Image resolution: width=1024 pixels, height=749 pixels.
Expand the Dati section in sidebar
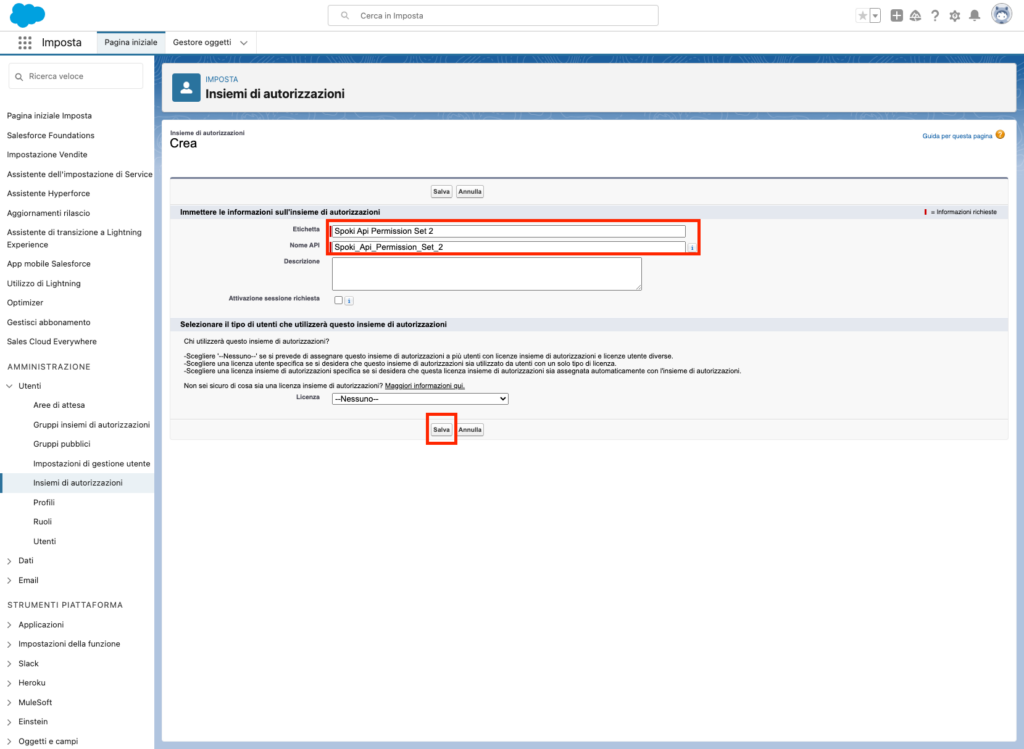tap(10, 561)
